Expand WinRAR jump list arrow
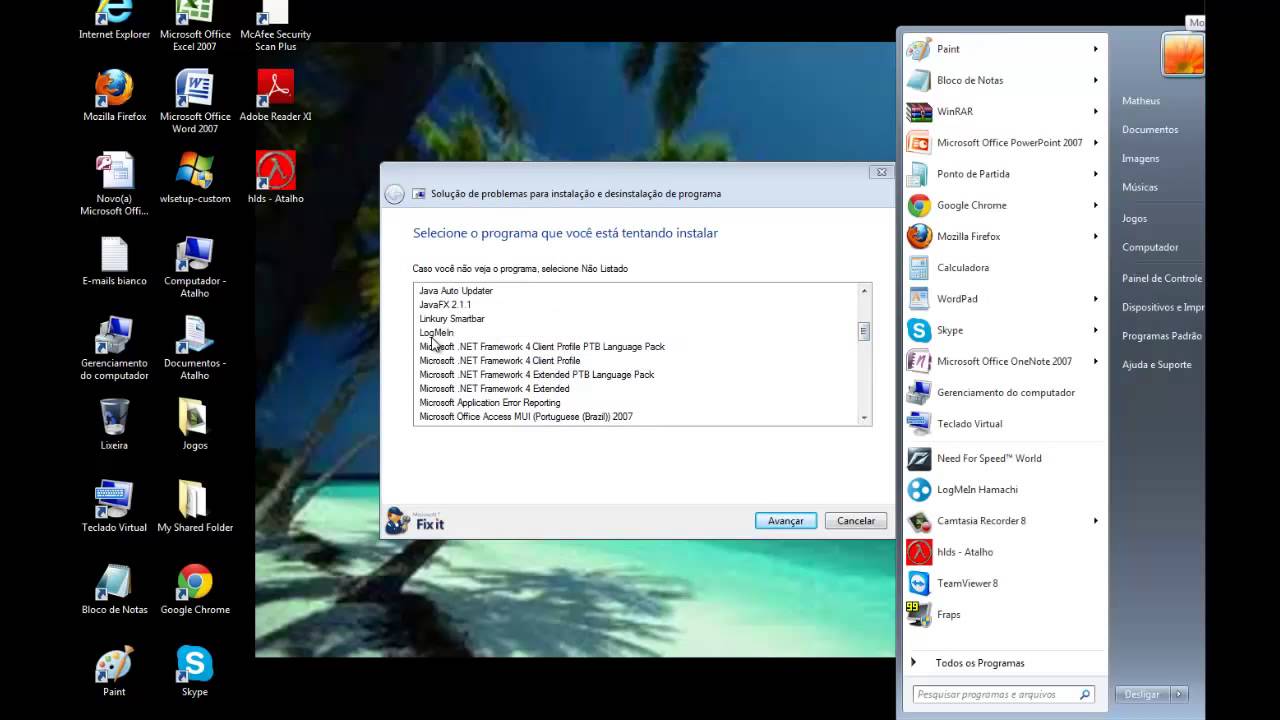This screenshot has width=1280, height=720. pyautogui.click(x=1095, y=111)
